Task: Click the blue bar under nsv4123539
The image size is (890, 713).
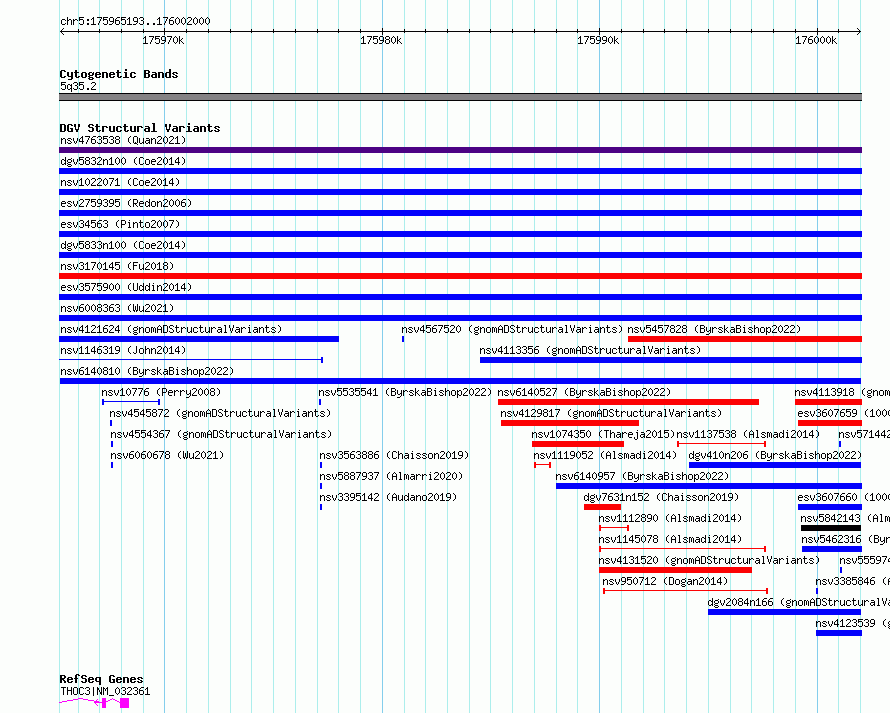Action: pos(839,633)
